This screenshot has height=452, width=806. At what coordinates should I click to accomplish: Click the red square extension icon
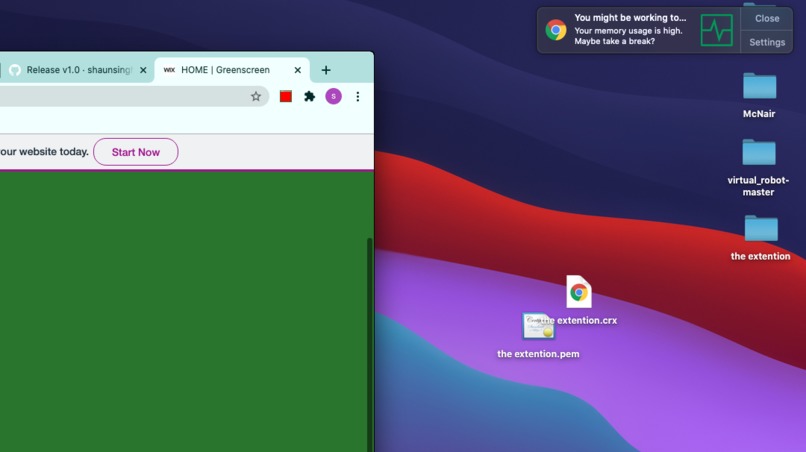[x=286, y=96]
